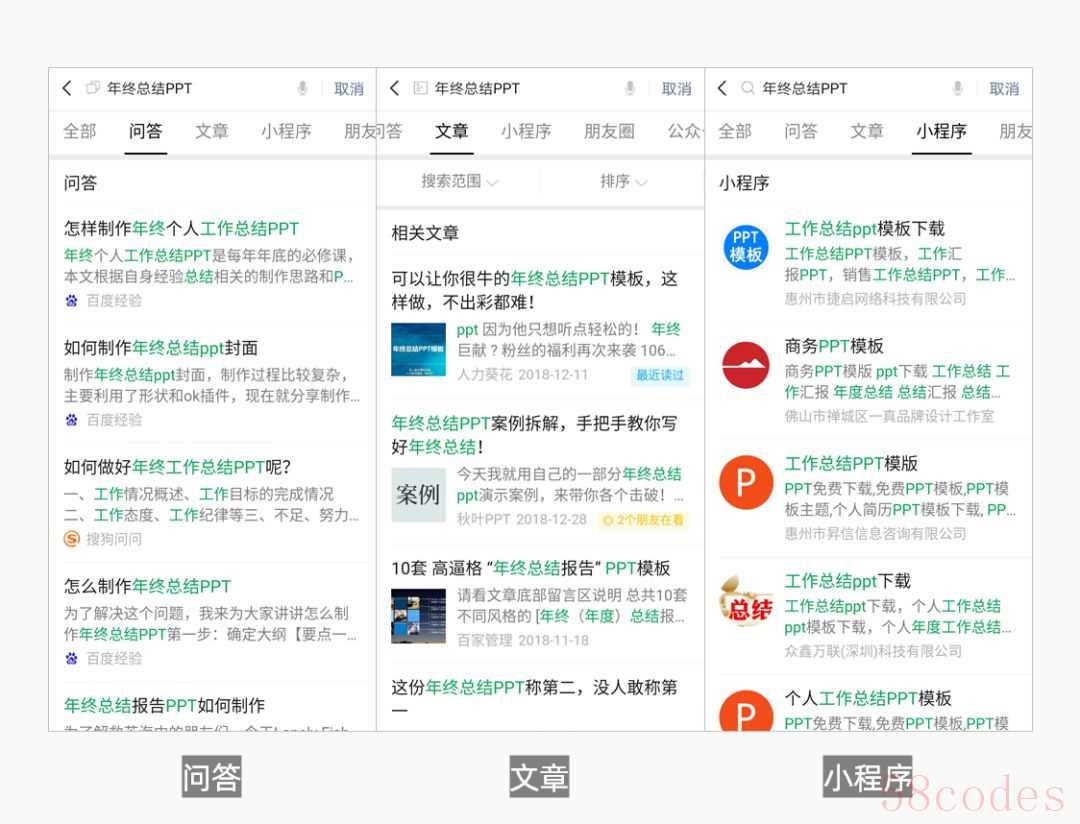This screenshot has width=1080, height=824.
Task: Open the 总结 icon for 工作总结ppt下载
Action: (x=746, y=601)
